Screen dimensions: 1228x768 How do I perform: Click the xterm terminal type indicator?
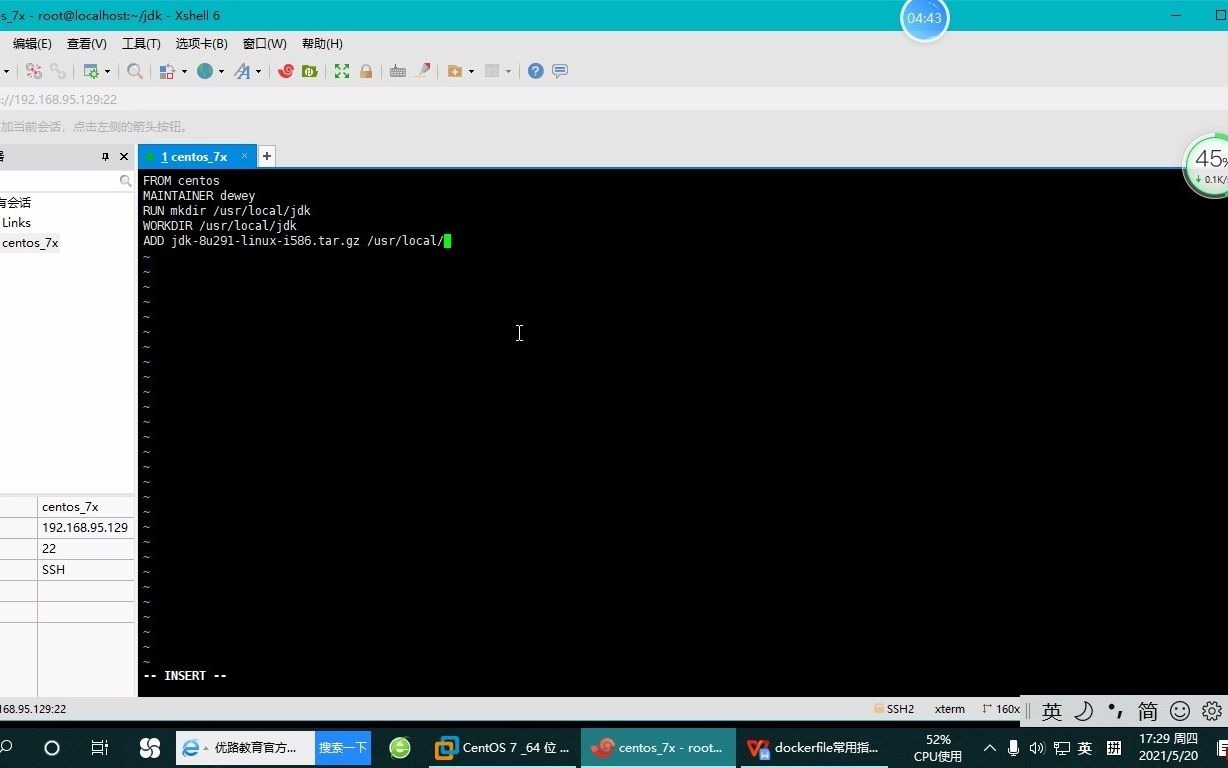[x=948, y=708]
